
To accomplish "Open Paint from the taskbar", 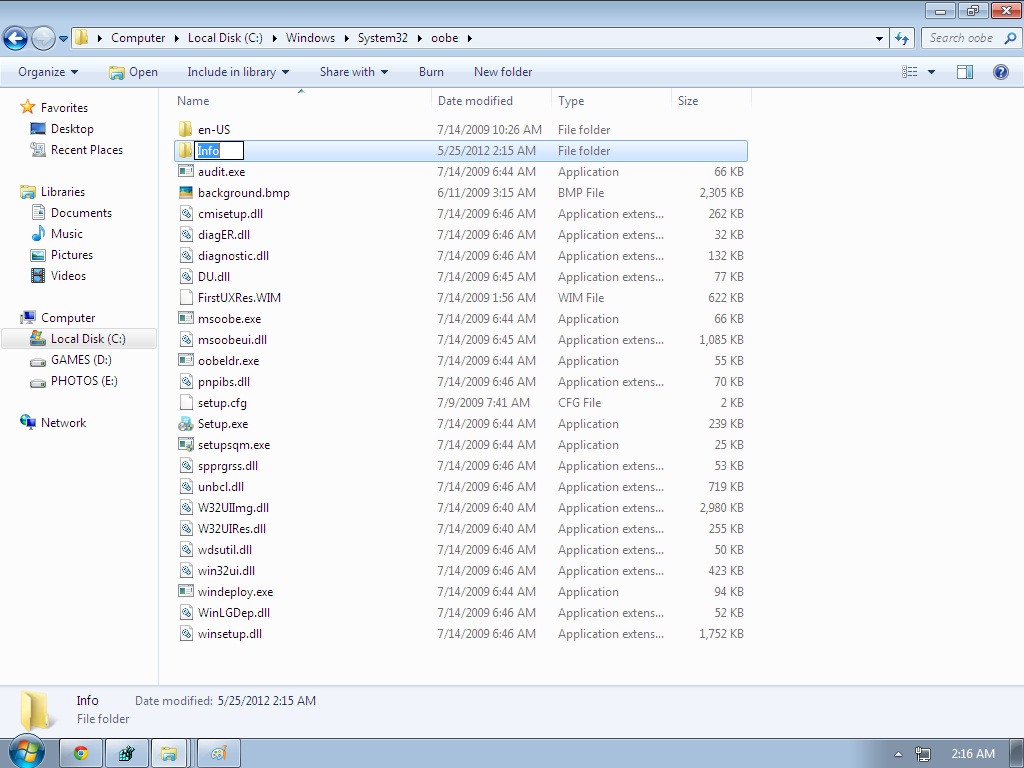I will 219,754.
